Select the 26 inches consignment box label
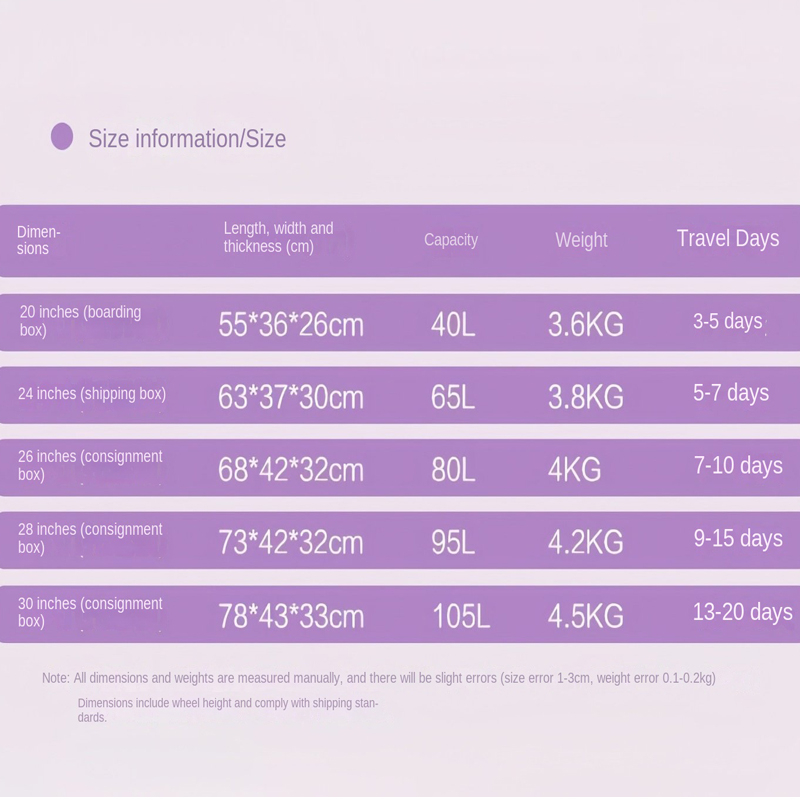800x800 pixels. 90,465
